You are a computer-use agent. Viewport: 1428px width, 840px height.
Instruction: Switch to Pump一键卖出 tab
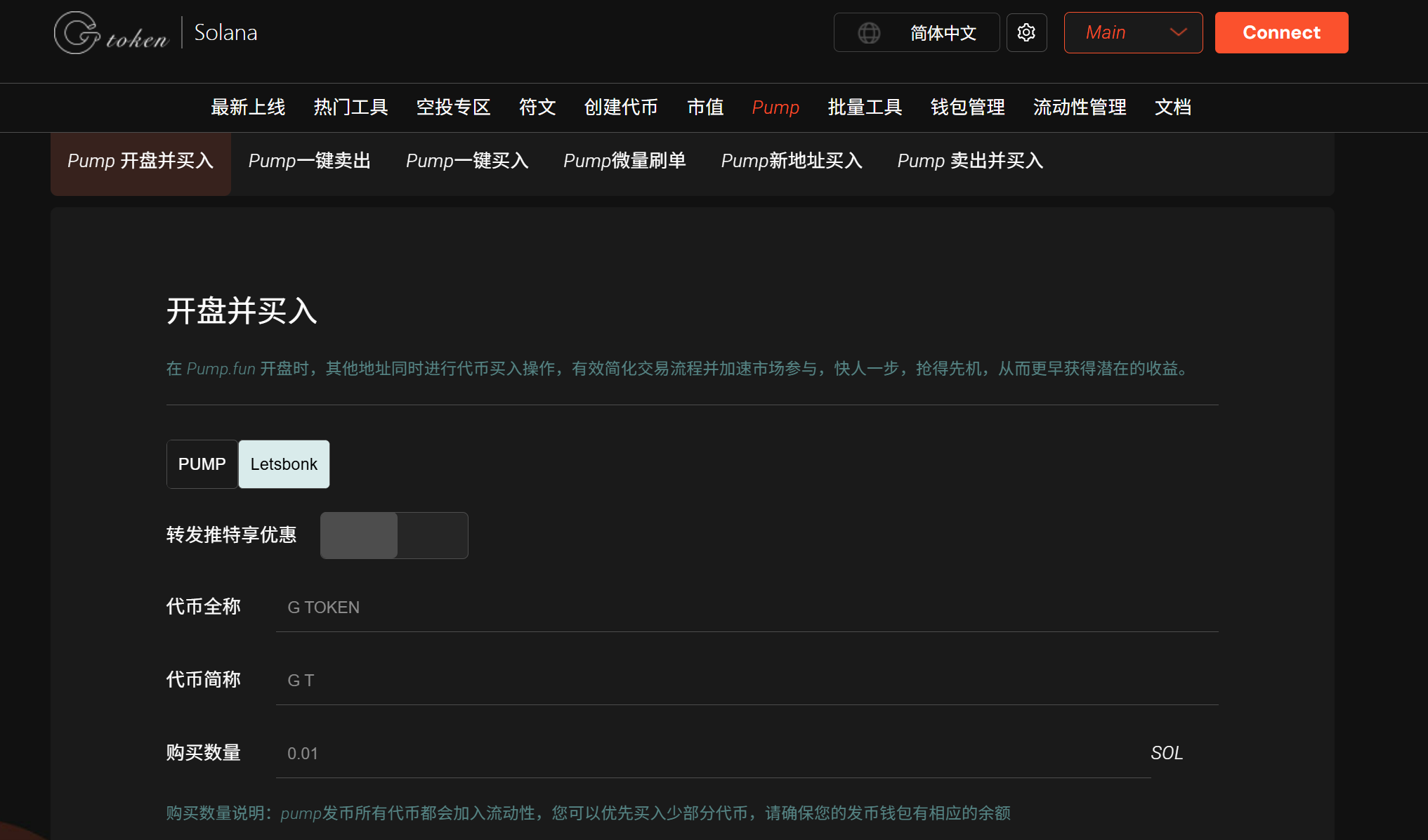(x=310, y=161)
